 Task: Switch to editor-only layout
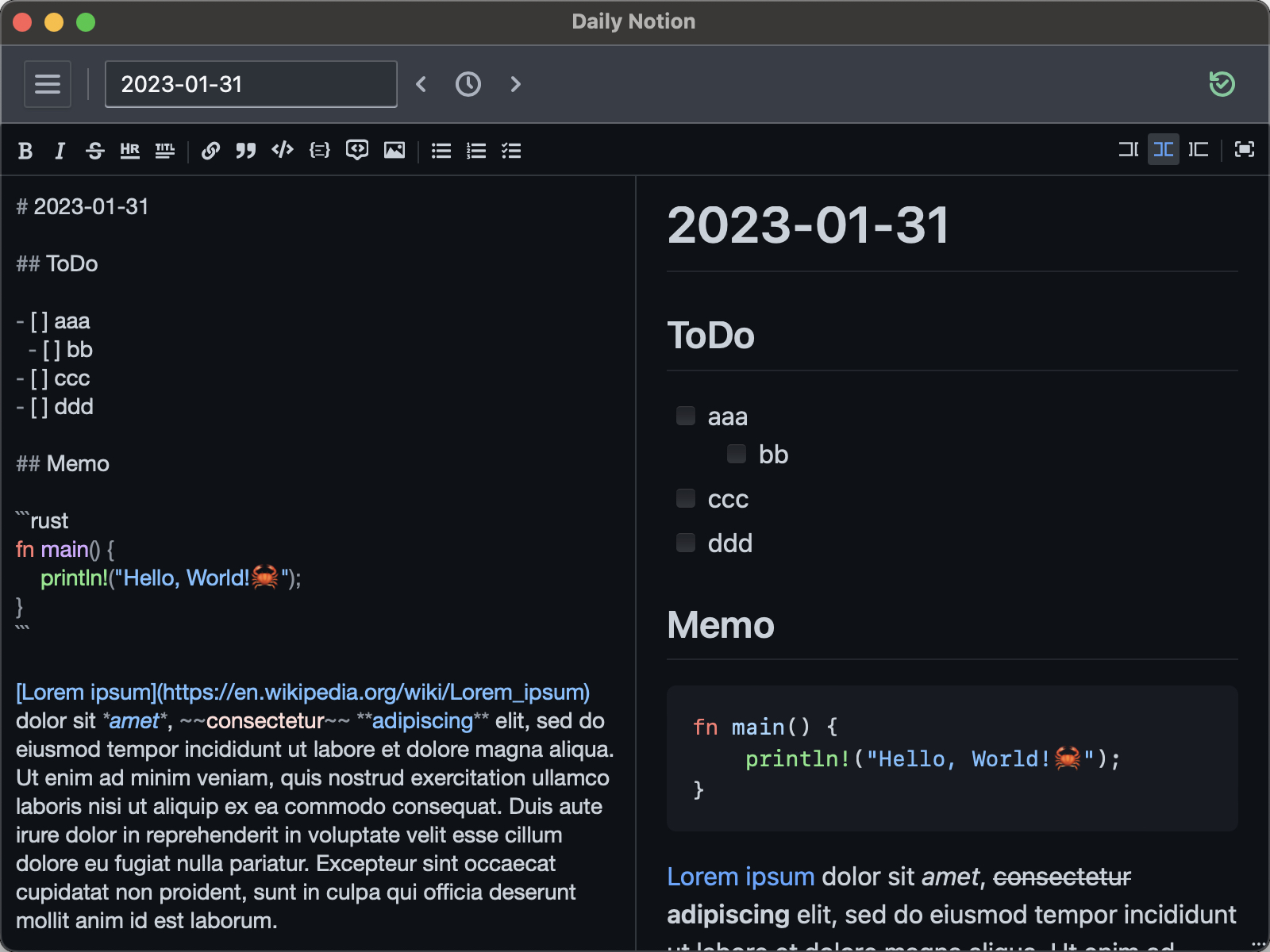[x=1128, y=149]
